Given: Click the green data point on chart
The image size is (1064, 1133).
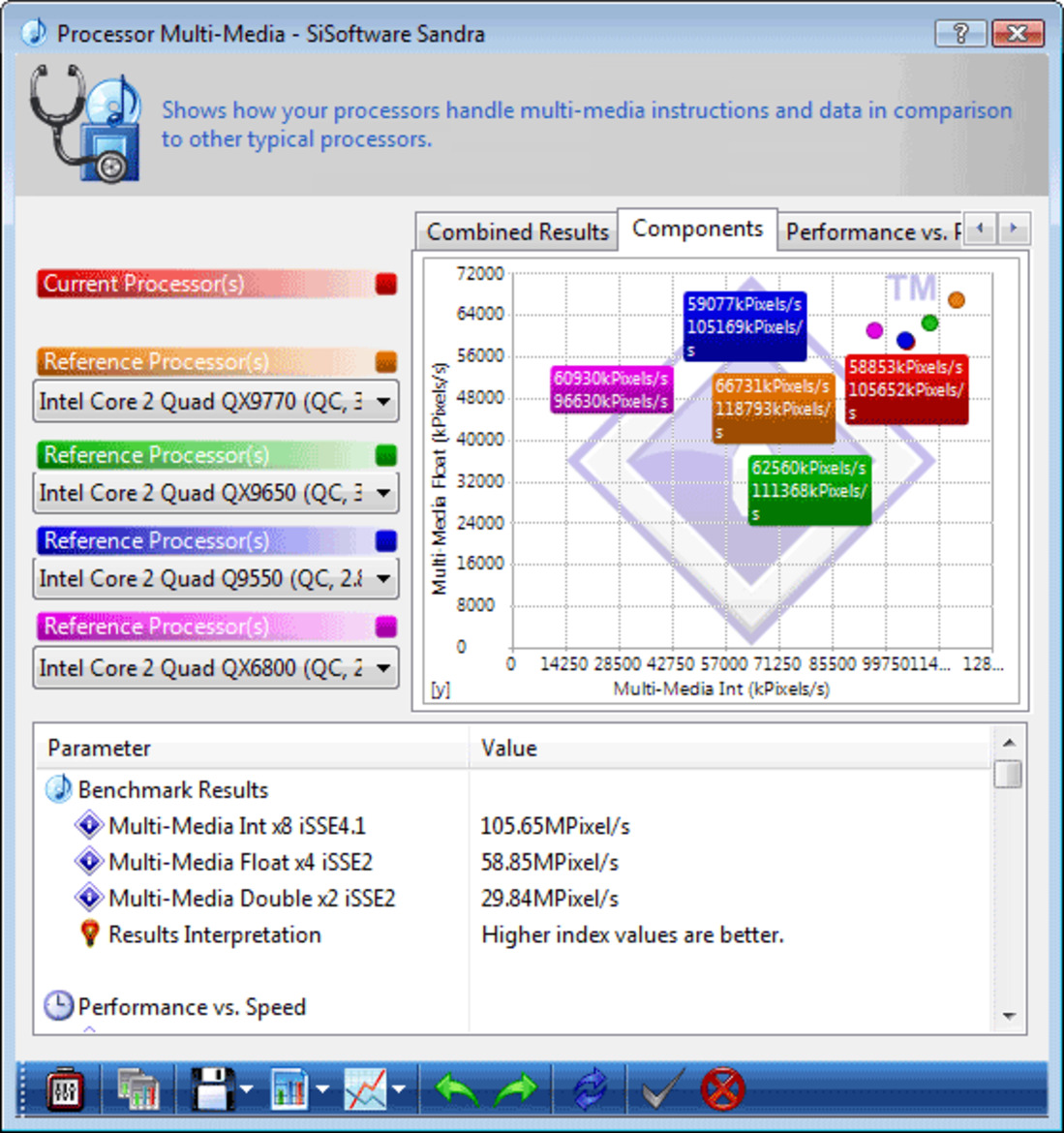Looking at the screenshot, I should click(x=929, y=323).
